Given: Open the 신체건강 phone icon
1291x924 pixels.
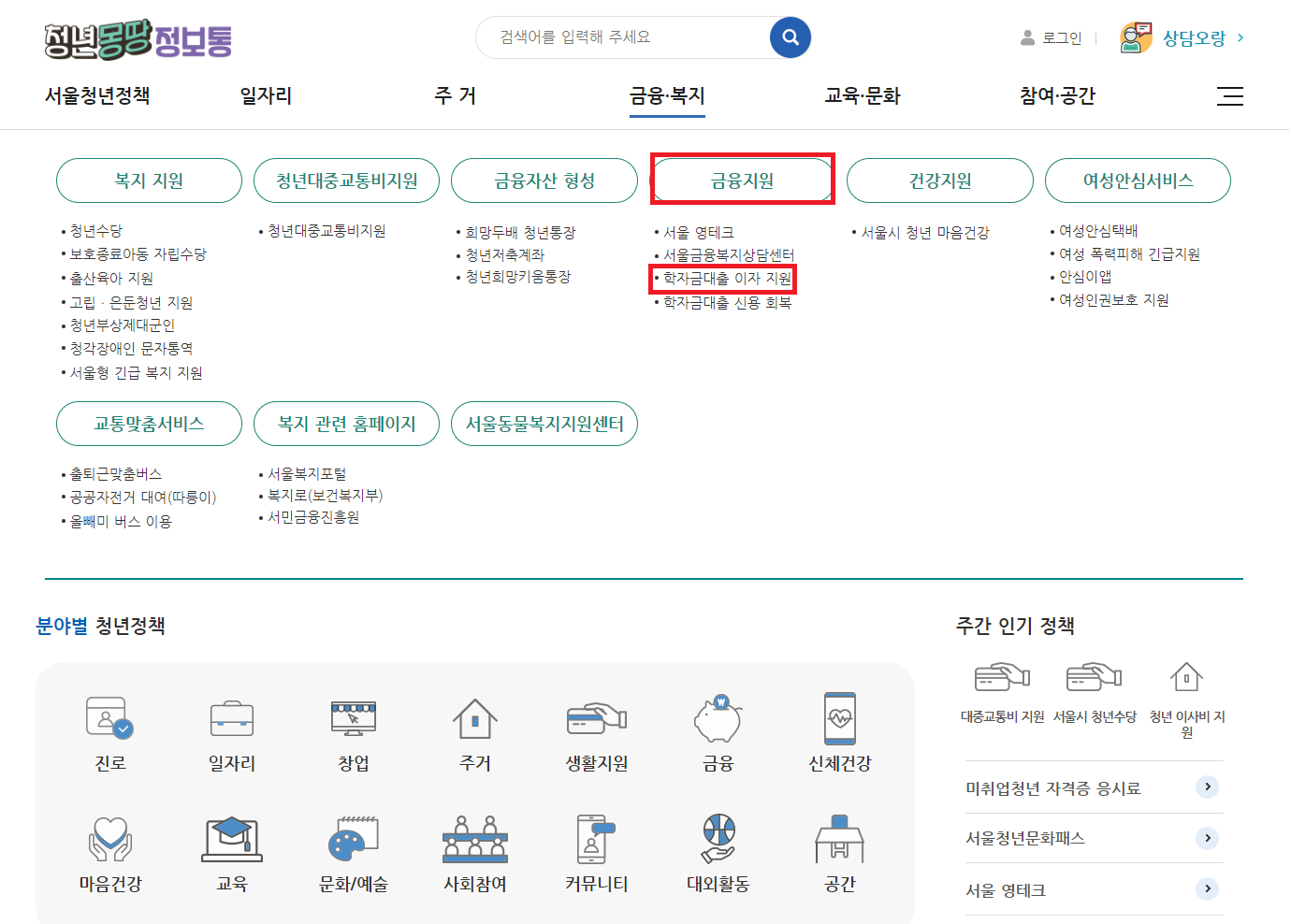Looking at the screenshot, I should tap(839, 720).
